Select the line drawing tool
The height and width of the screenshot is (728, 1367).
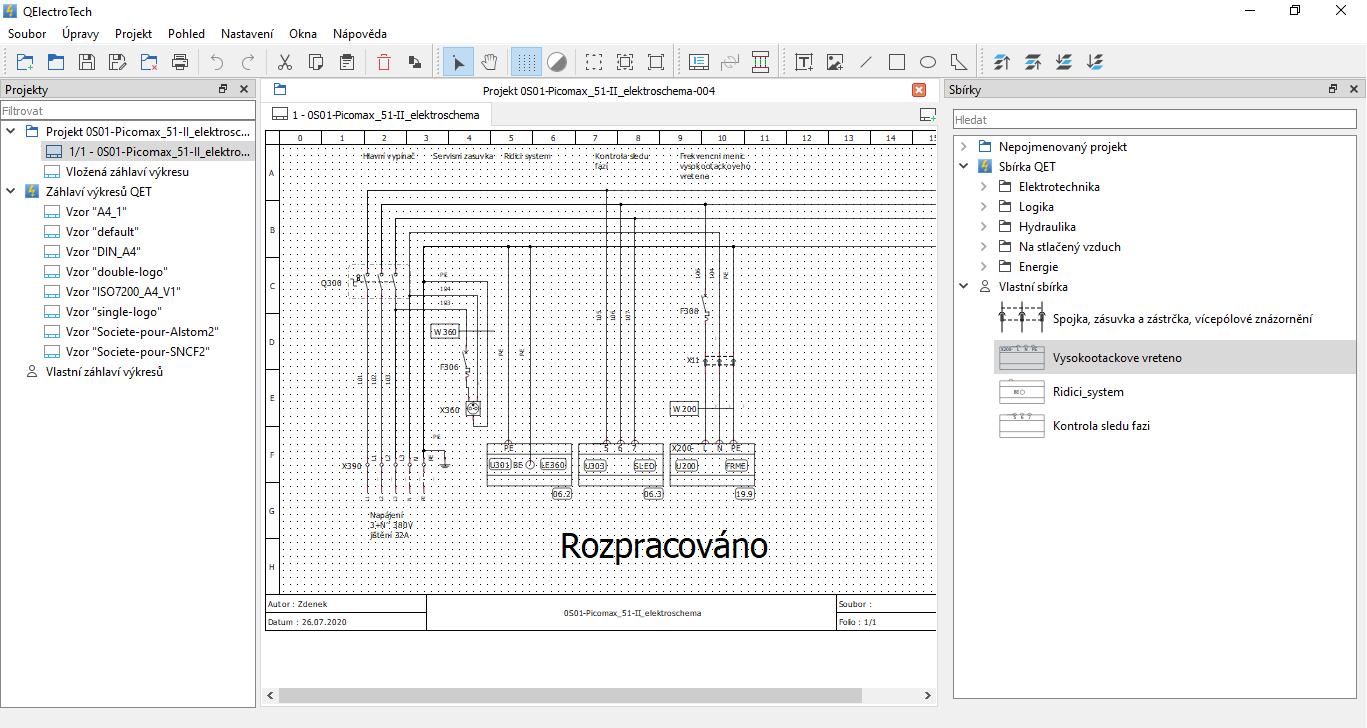866,62
